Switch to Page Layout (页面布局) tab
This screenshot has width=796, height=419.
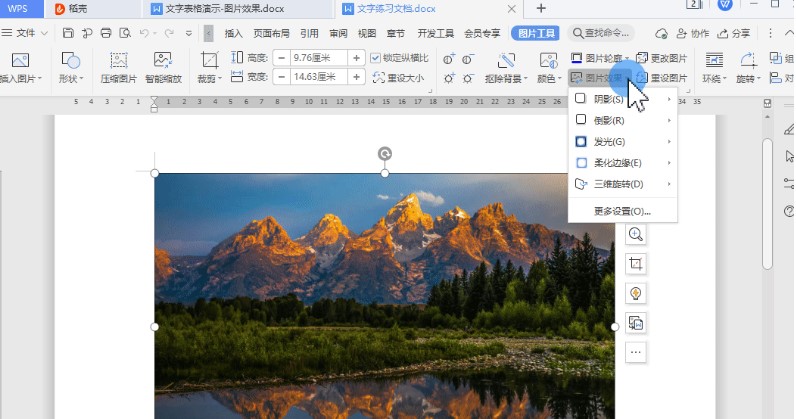coord(271,34)
